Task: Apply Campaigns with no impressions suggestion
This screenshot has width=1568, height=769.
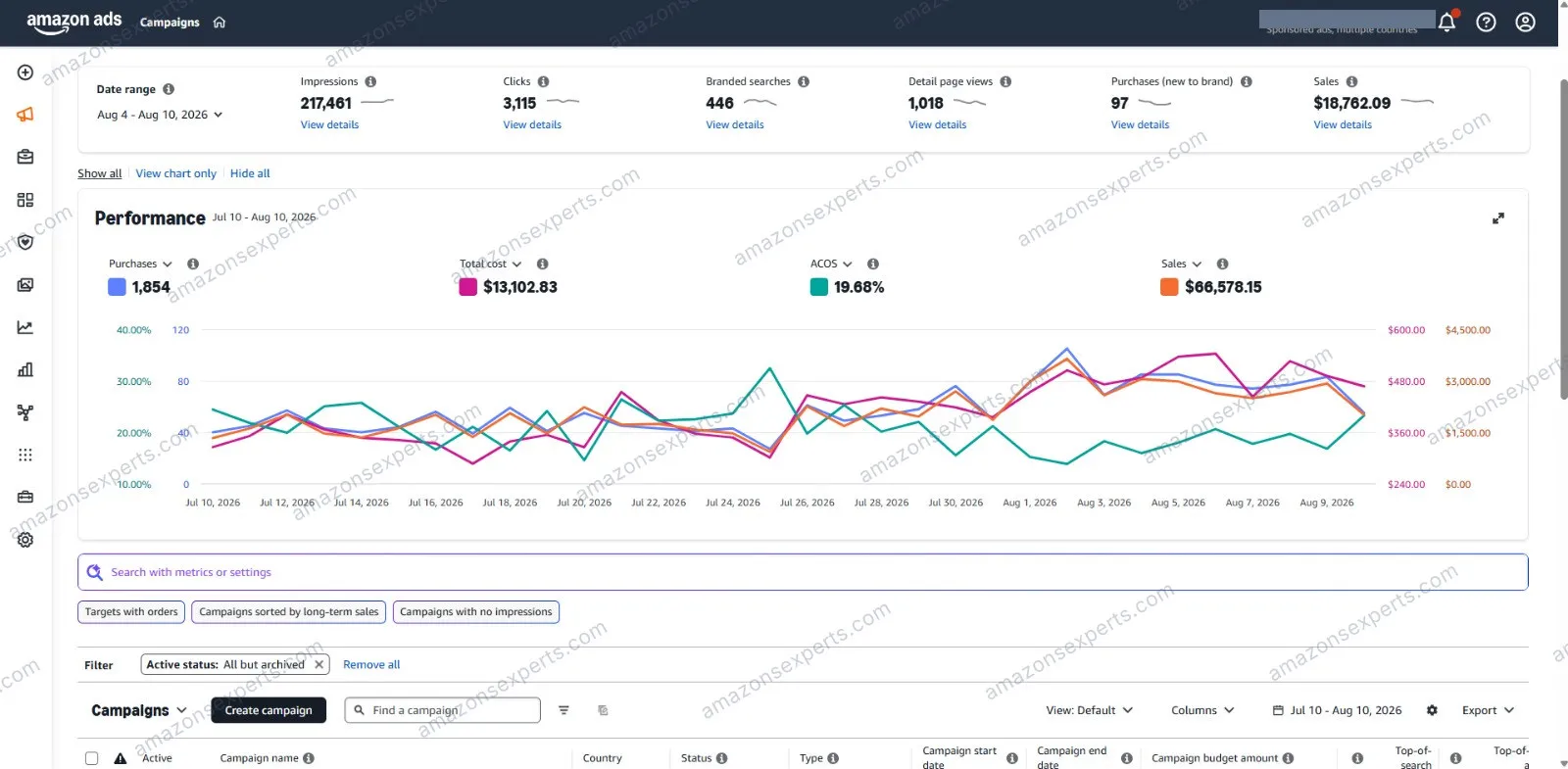Action: 476,612
